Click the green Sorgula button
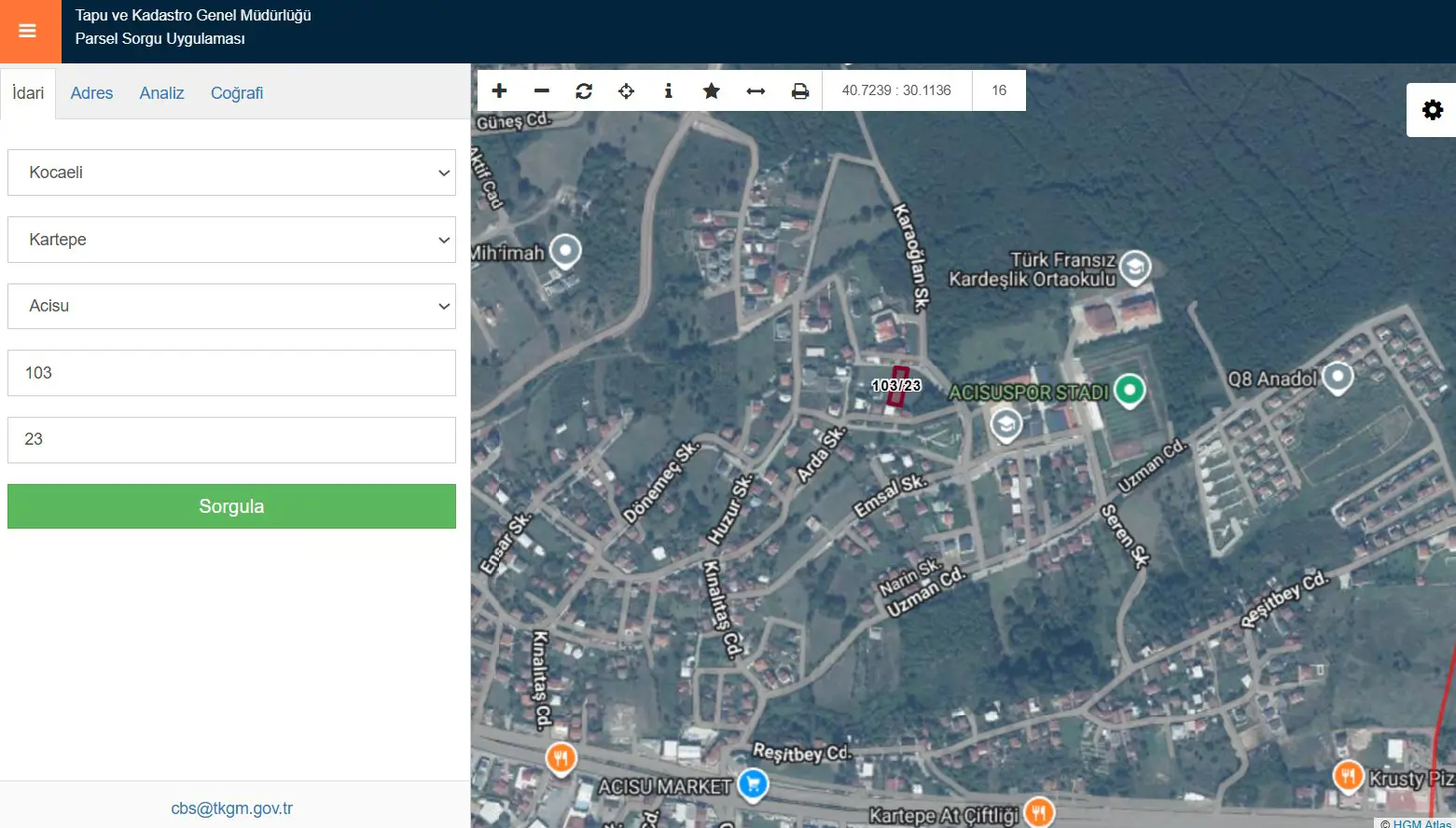 [231, 506]
